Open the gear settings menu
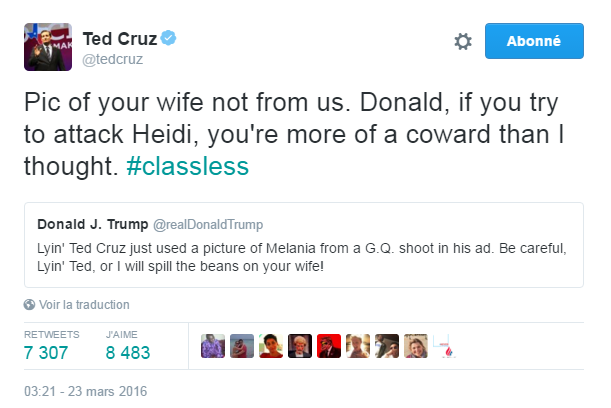Screen dimensions: 611x408 pos(462,41)
